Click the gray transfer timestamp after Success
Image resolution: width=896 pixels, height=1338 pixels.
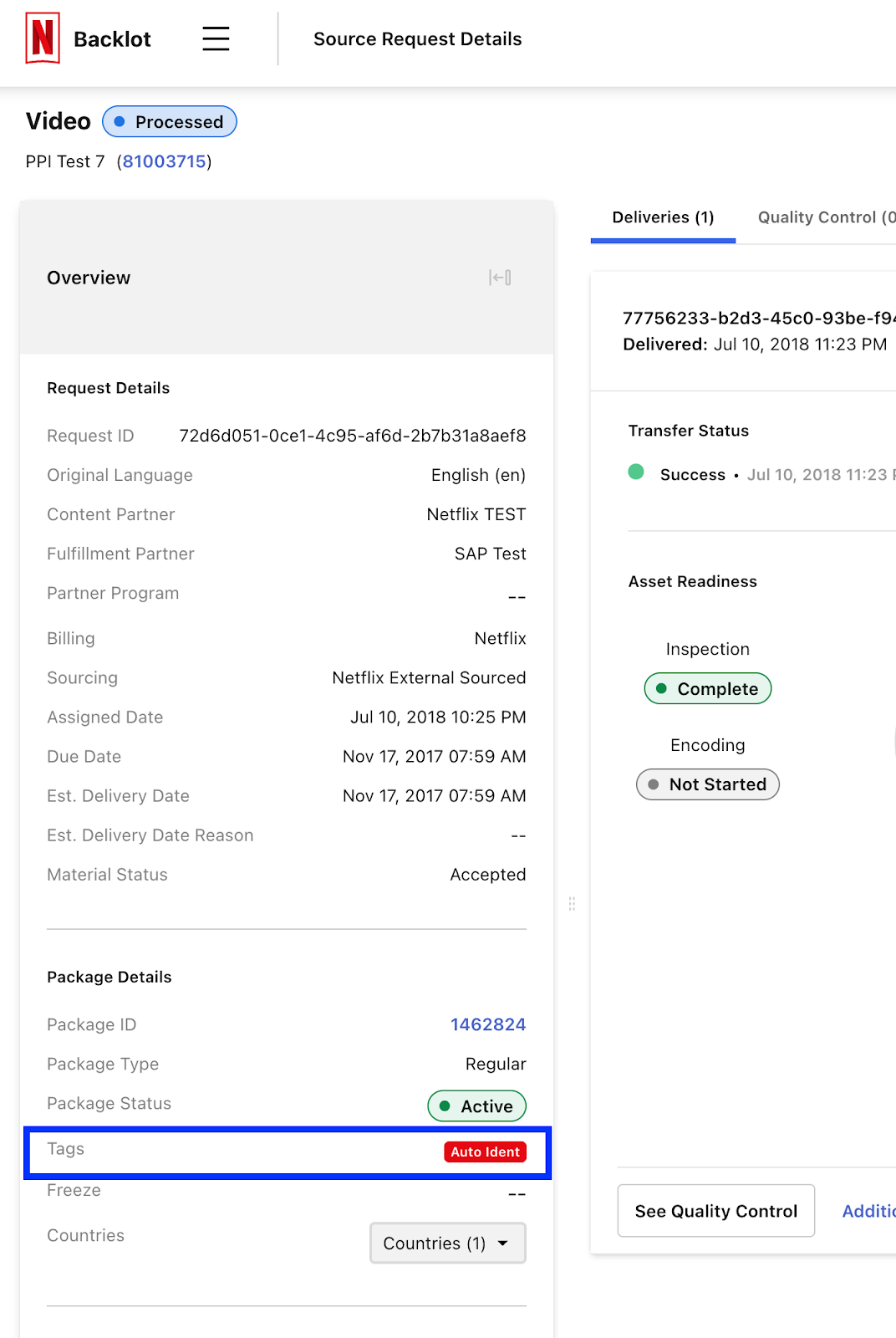click(x=821, y=474)
